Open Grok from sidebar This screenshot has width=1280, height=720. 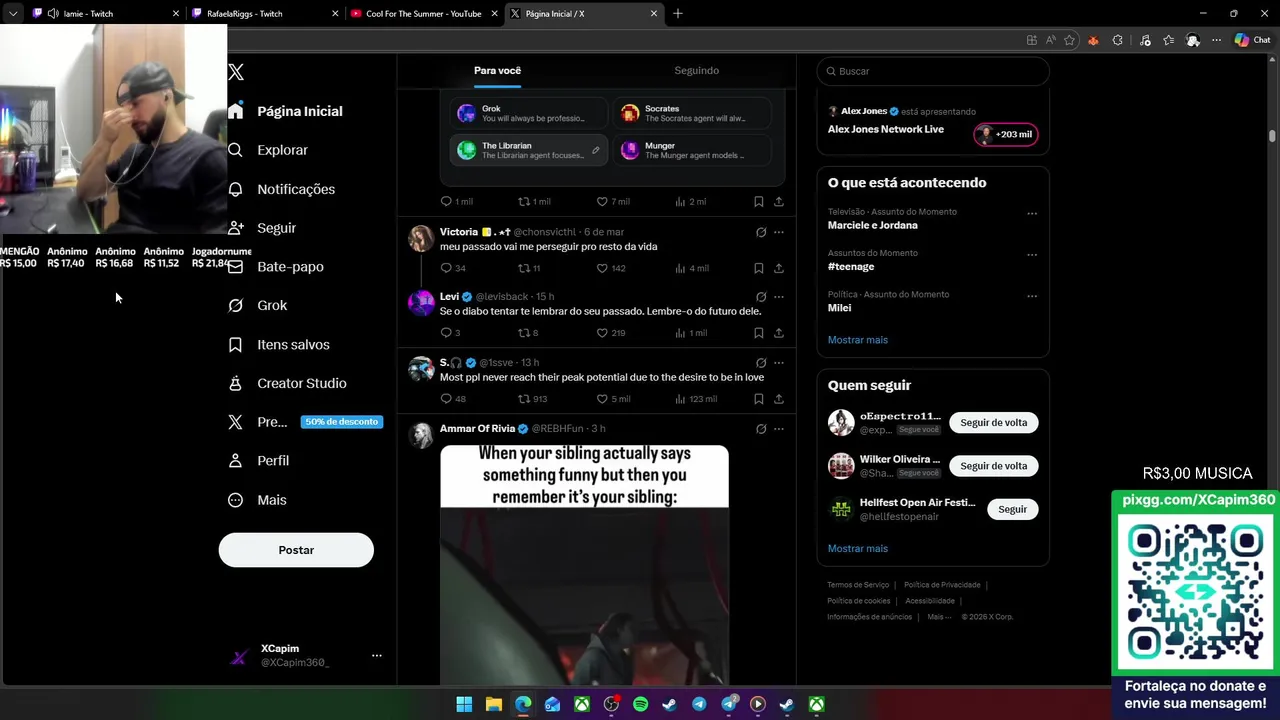[x=258, y=305]
